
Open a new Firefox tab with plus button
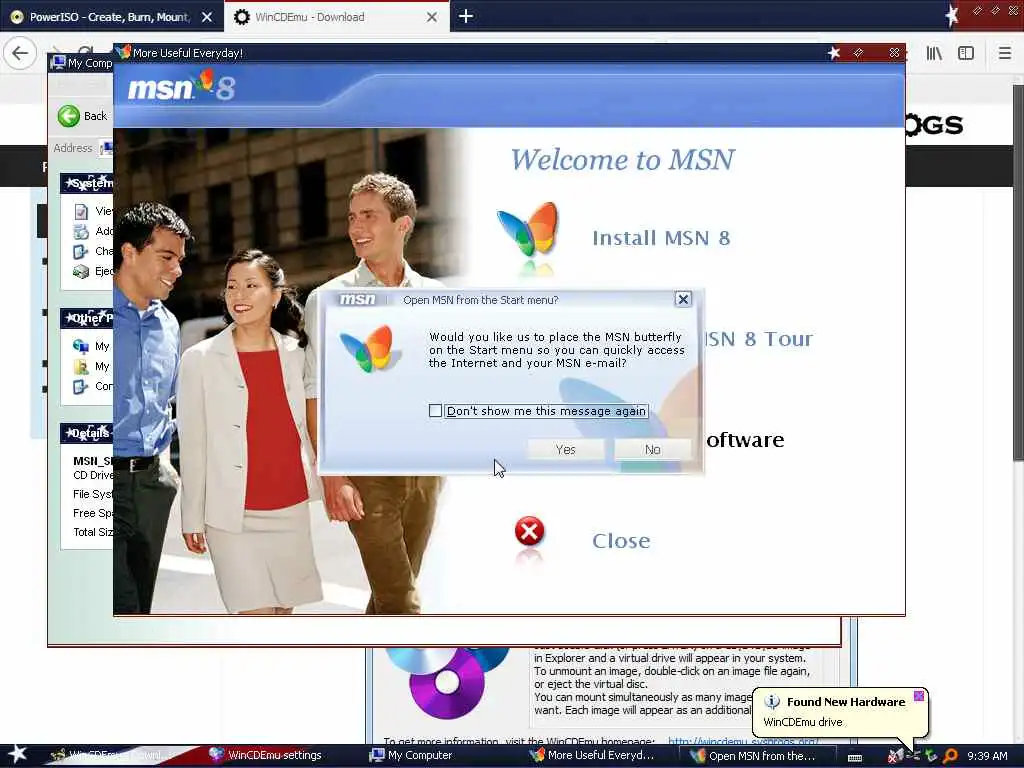point(466,16)
